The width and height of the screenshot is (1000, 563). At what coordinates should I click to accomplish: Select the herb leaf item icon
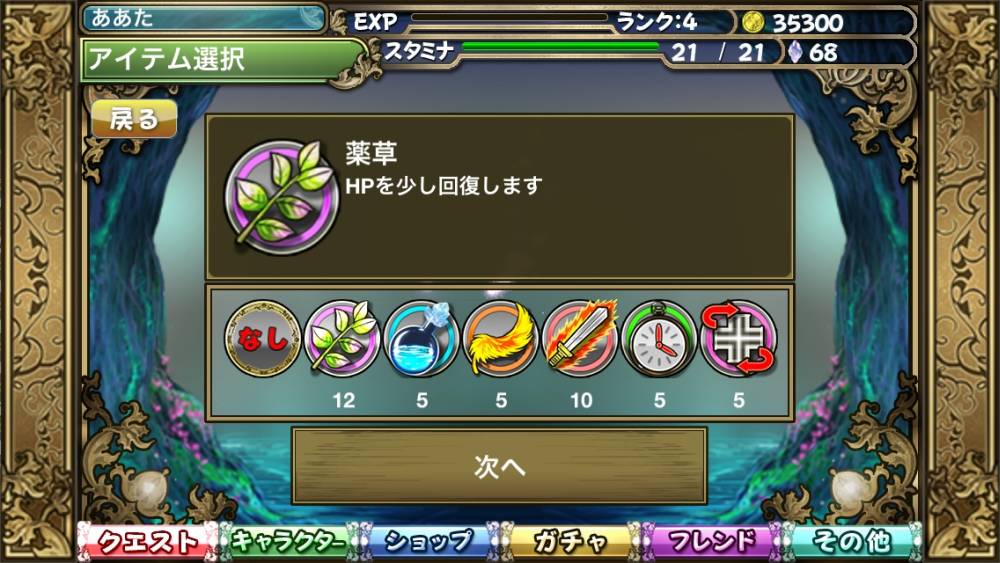coord(342,339)
